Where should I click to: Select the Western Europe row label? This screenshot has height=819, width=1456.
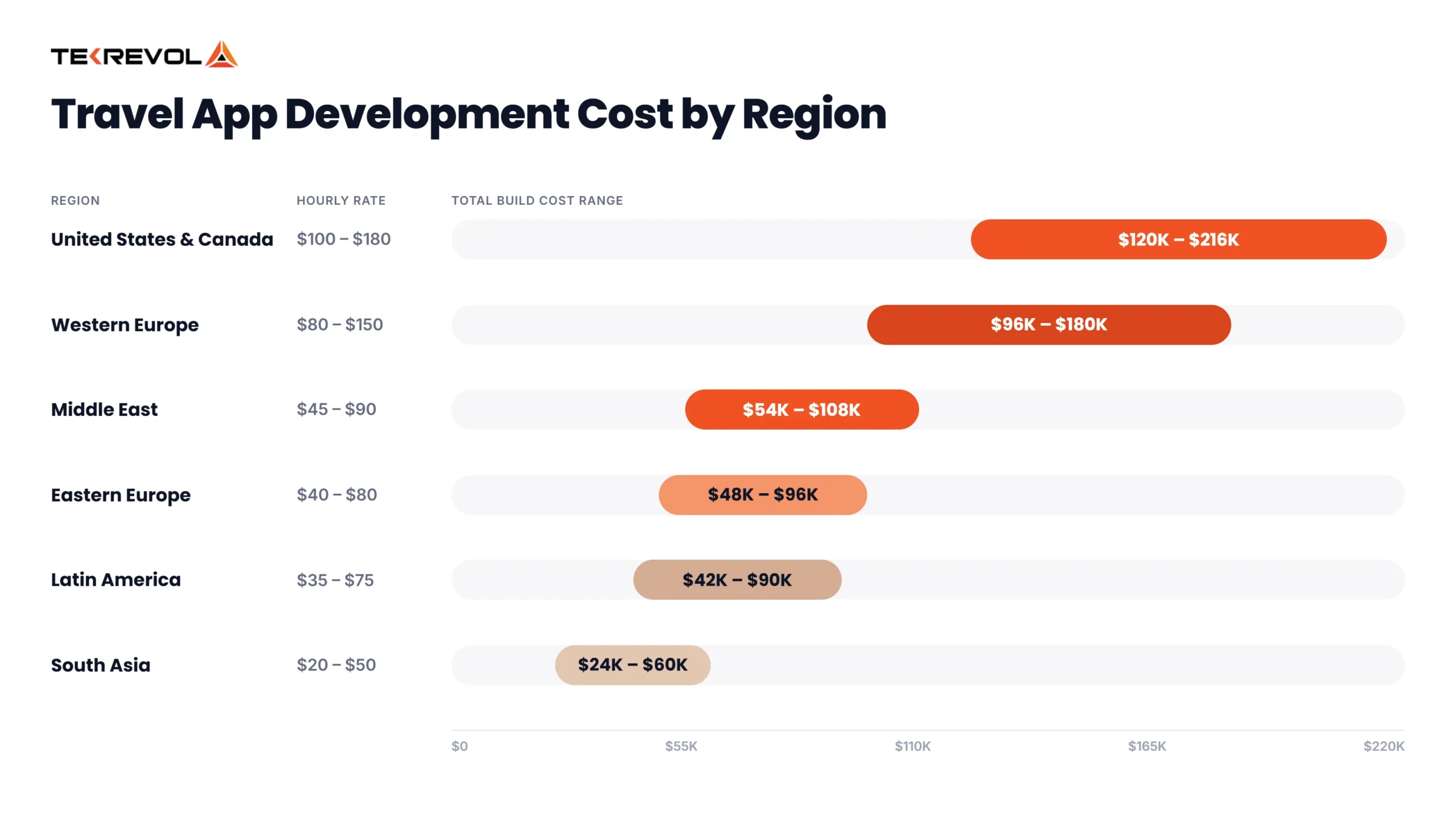pos(125,325)
